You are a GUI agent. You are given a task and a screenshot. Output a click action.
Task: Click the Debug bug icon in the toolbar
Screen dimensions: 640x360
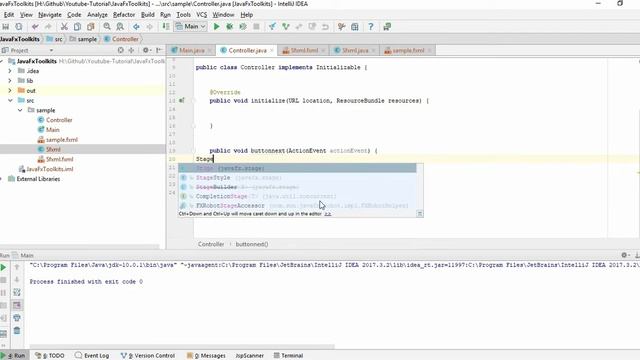(x=229, y=27)
